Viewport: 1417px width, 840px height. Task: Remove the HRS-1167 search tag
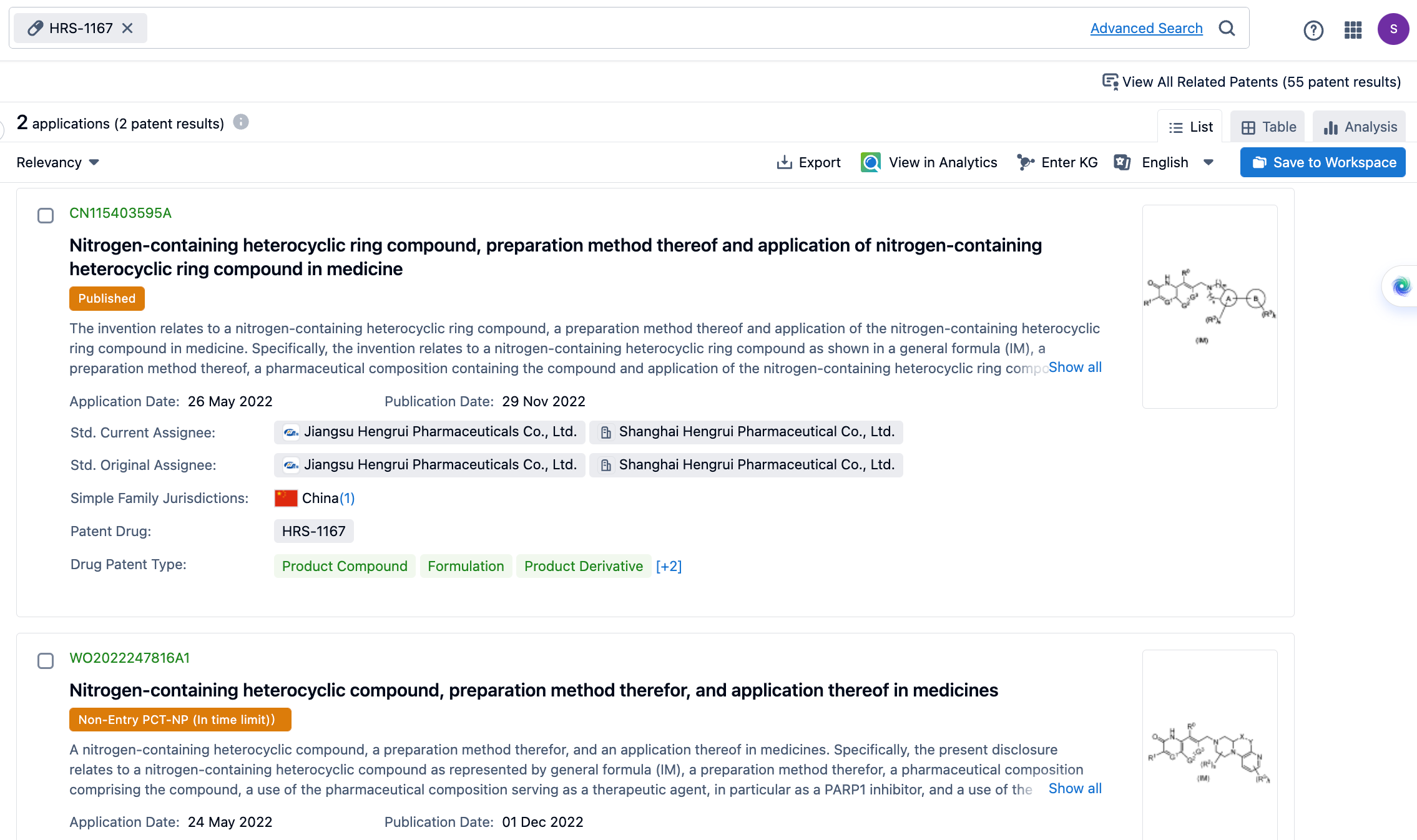pyautogui.click(x=127, y=28)
